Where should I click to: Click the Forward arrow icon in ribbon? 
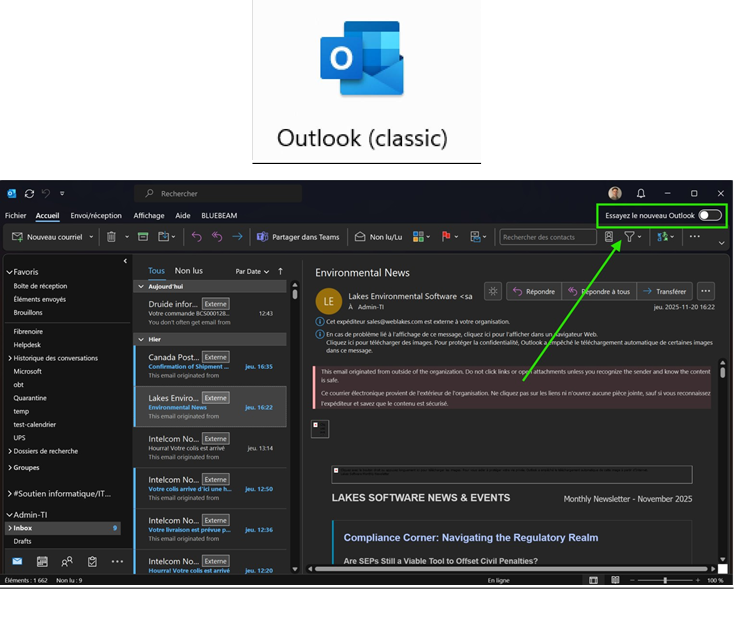point(237,237)
